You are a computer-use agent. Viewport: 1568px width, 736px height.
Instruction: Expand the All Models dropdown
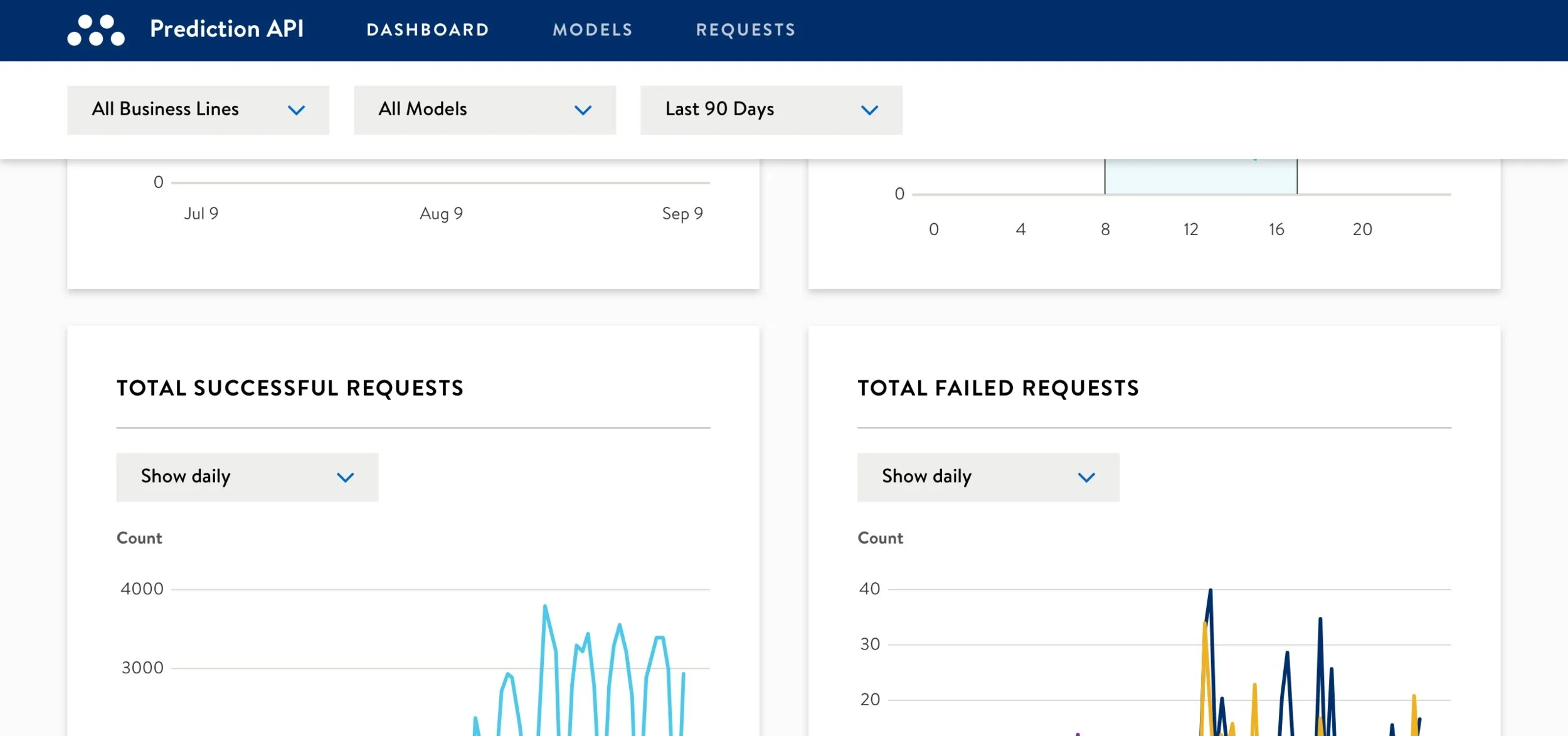[484, 110]
